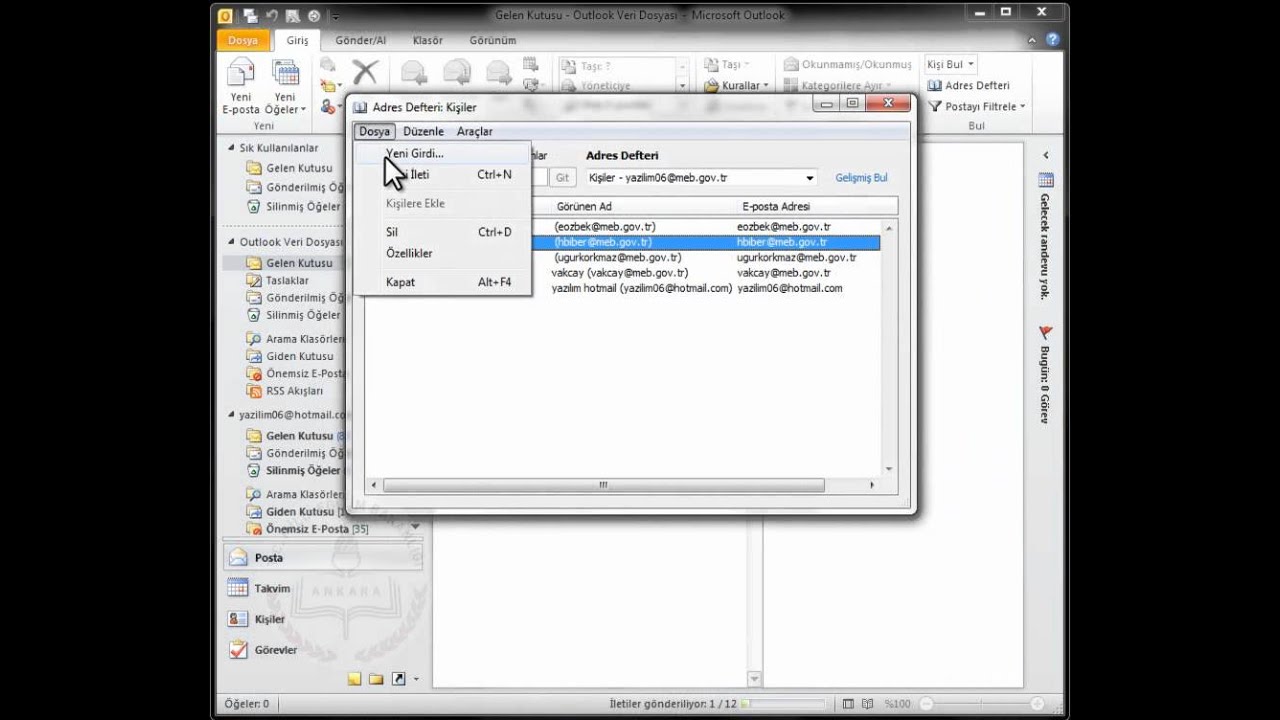Image resolution: width=1280 pixels, height=720 pixels.
Task: Switch to the Posta navigation pane
Action: pyautogui.click(x=323, y=558)
